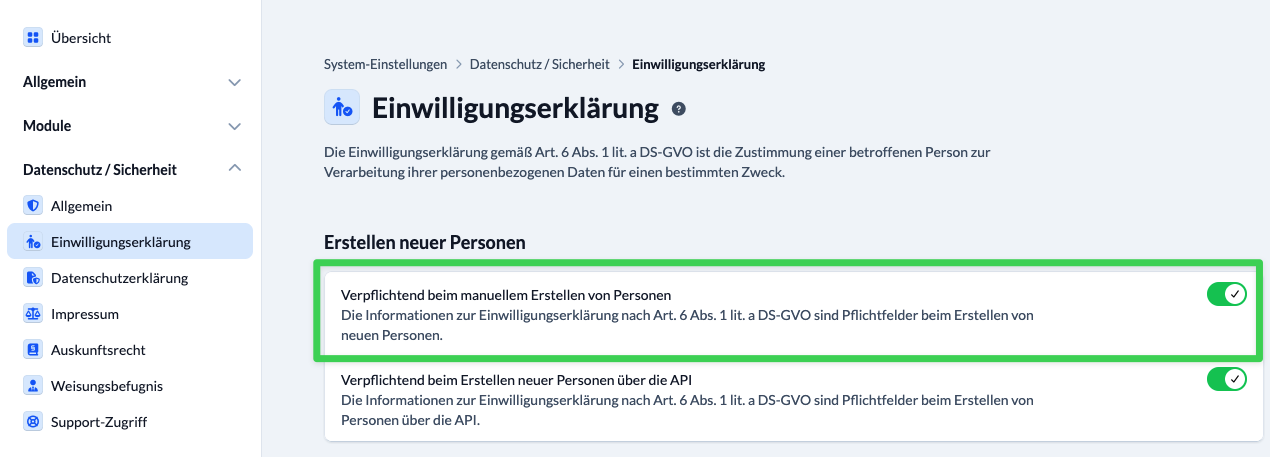Go to System-Einstellungen breadcrumb
Viewport: 1270px width, 457px height.
tap(386, 64)
